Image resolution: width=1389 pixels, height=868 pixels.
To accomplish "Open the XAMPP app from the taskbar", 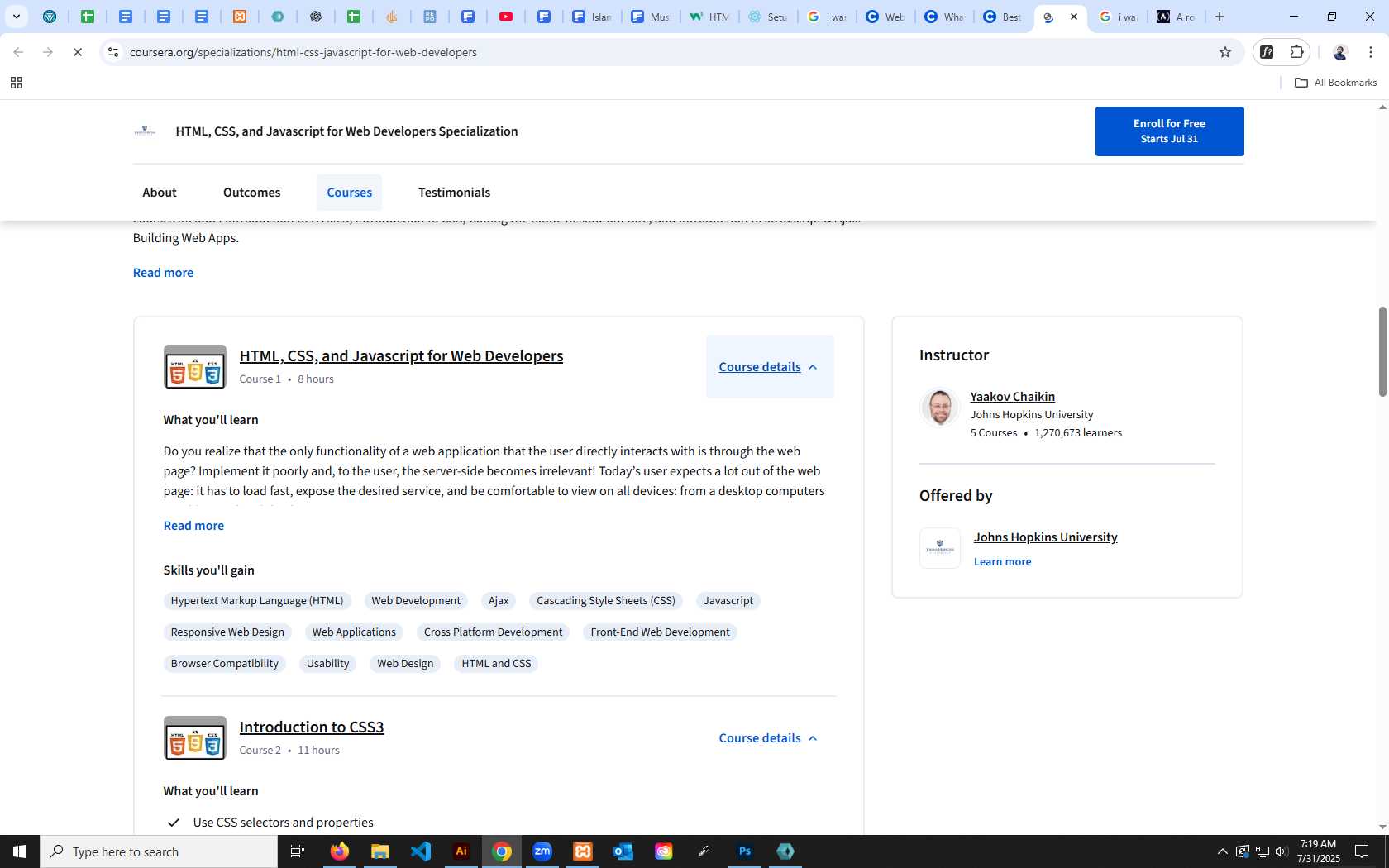I will pos(583,851).
